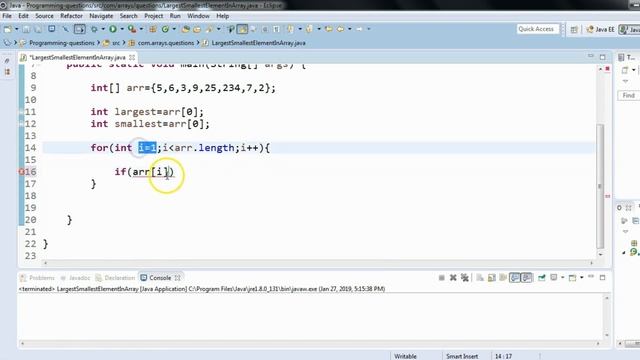Open the Edit menu
The image size is (640, 360).
(23, 16)
